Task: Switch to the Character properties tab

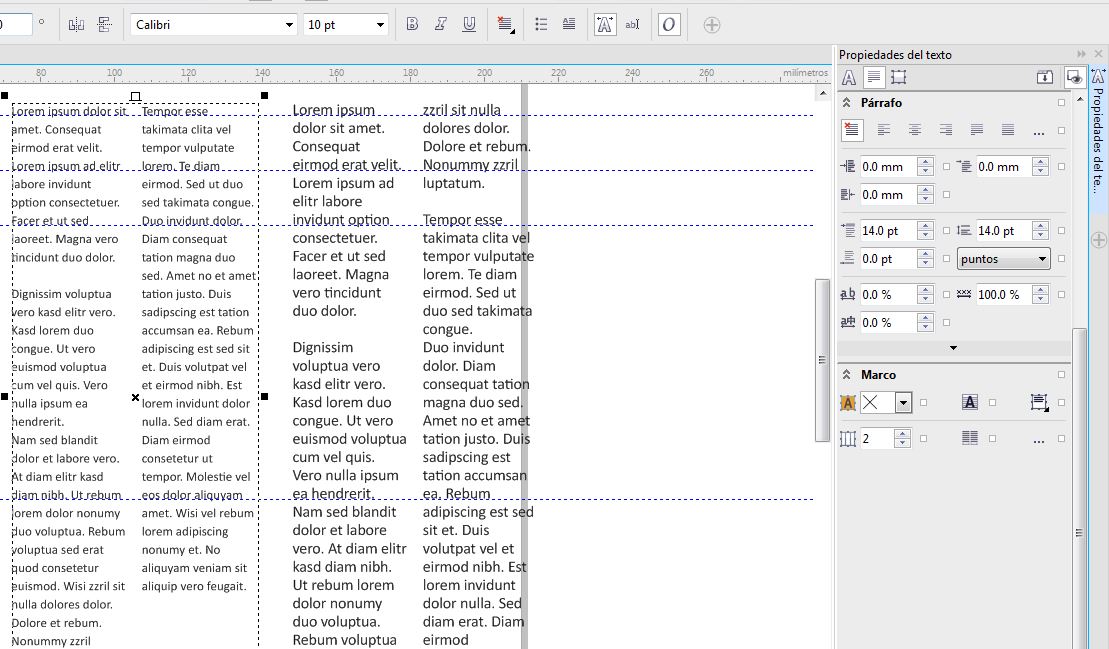Action: coord(849,77)
